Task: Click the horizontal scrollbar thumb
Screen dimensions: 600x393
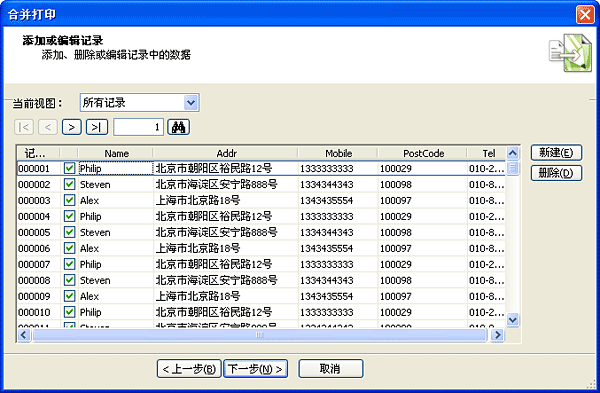Action: tap(260, 335)
